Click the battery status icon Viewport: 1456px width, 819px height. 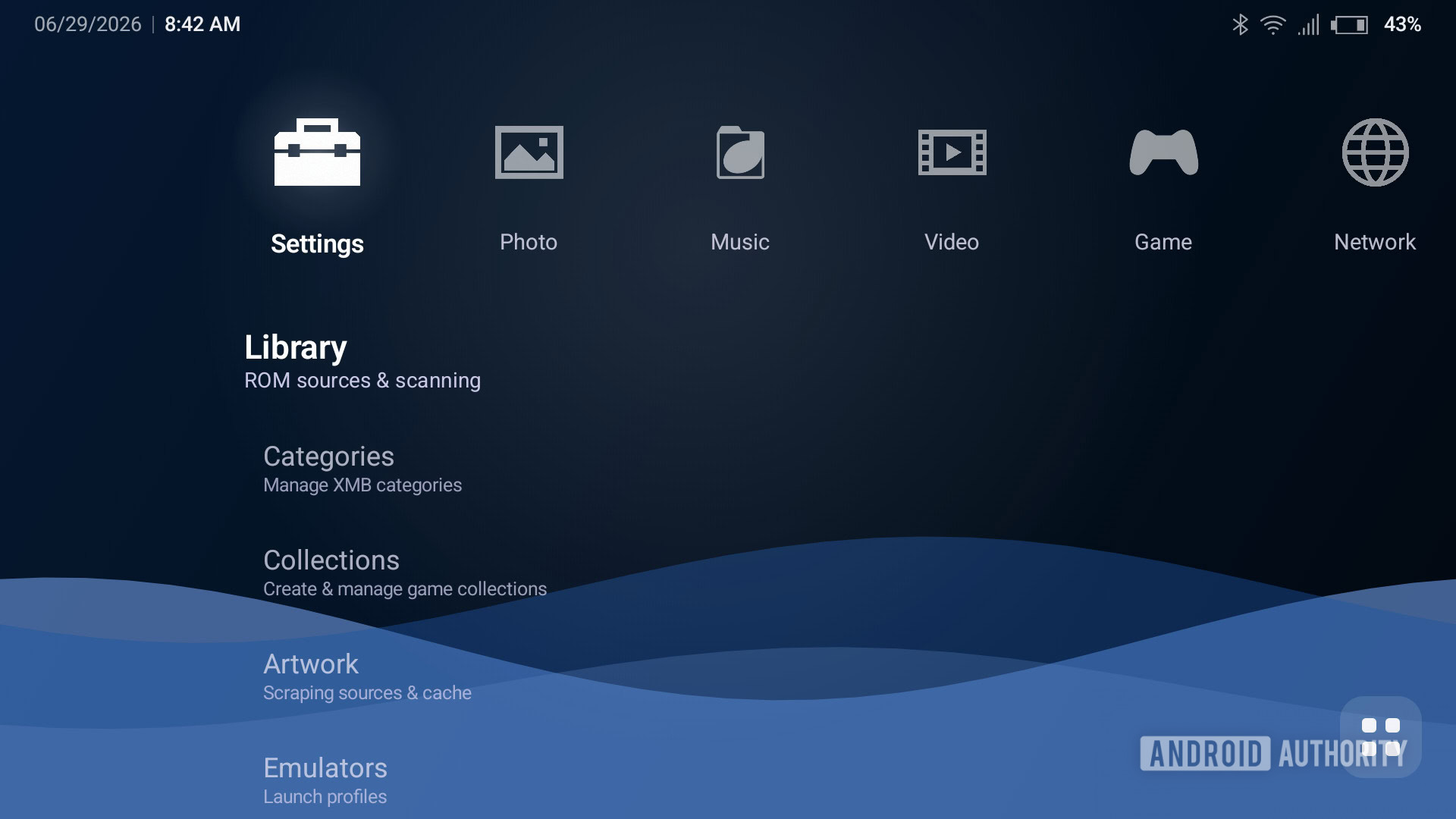click(1350, 25)
